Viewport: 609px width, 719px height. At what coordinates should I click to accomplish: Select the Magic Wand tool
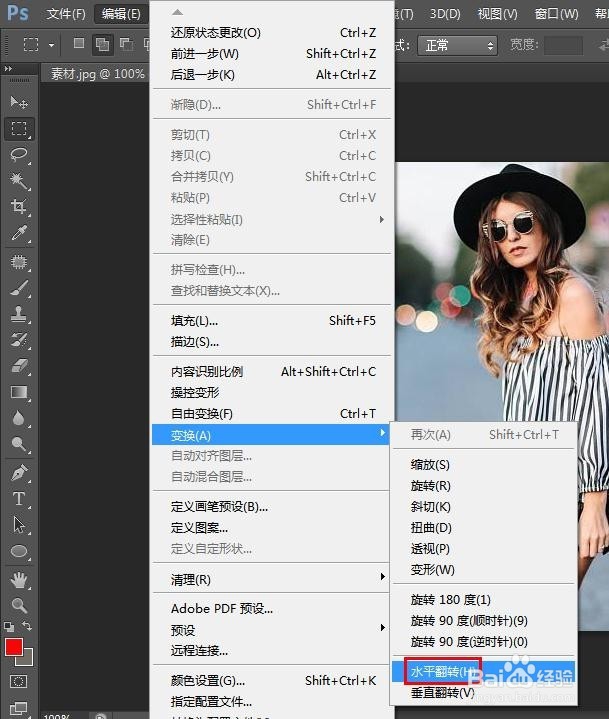[x=19, y=181]
